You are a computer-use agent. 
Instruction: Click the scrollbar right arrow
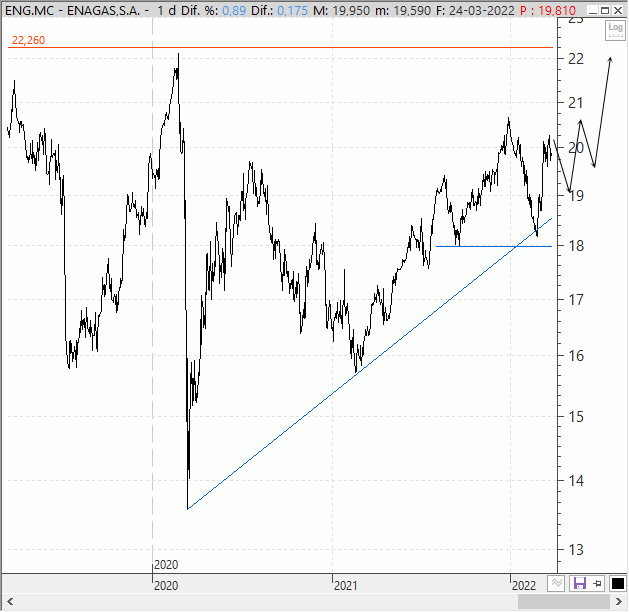point(619,602)
